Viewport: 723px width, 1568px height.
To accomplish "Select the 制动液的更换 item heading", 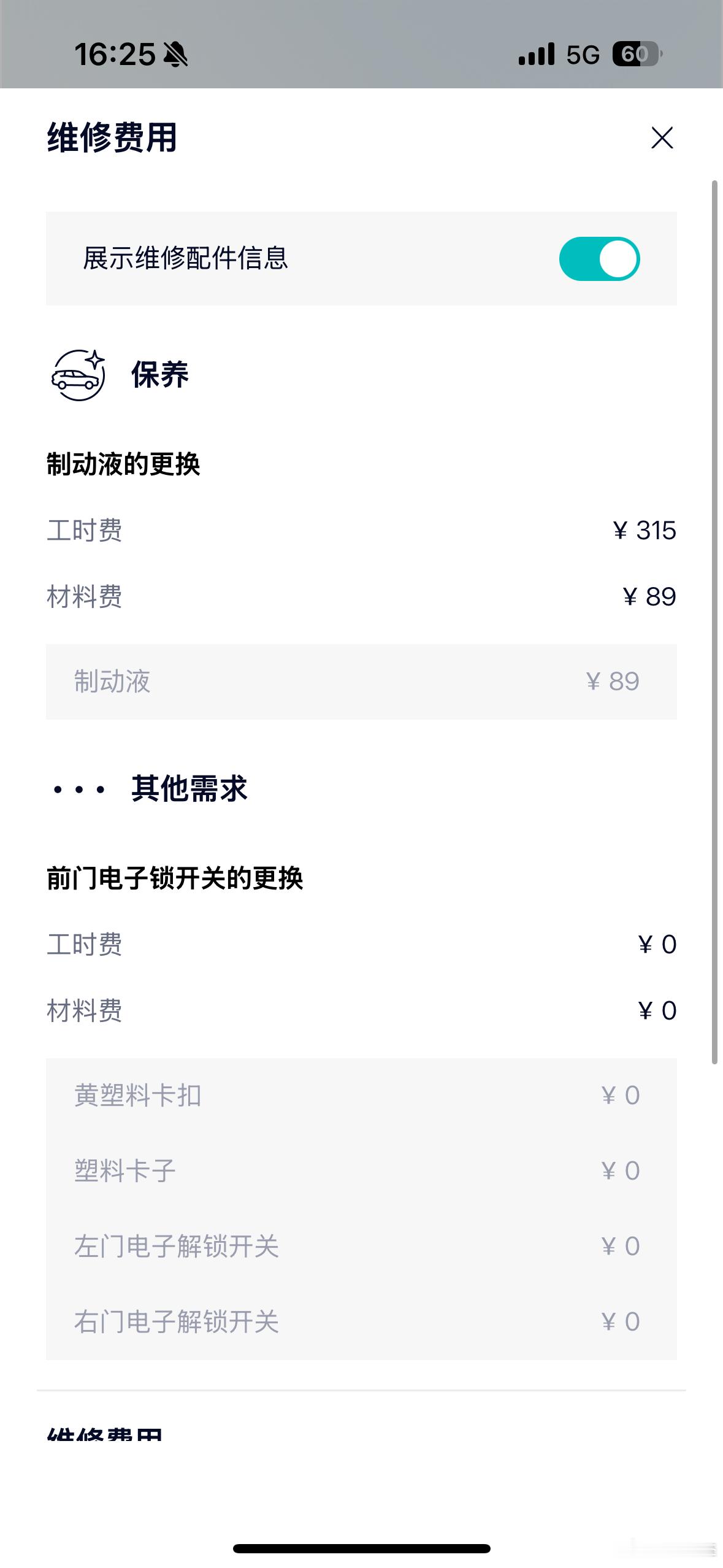I will (123, 464).
